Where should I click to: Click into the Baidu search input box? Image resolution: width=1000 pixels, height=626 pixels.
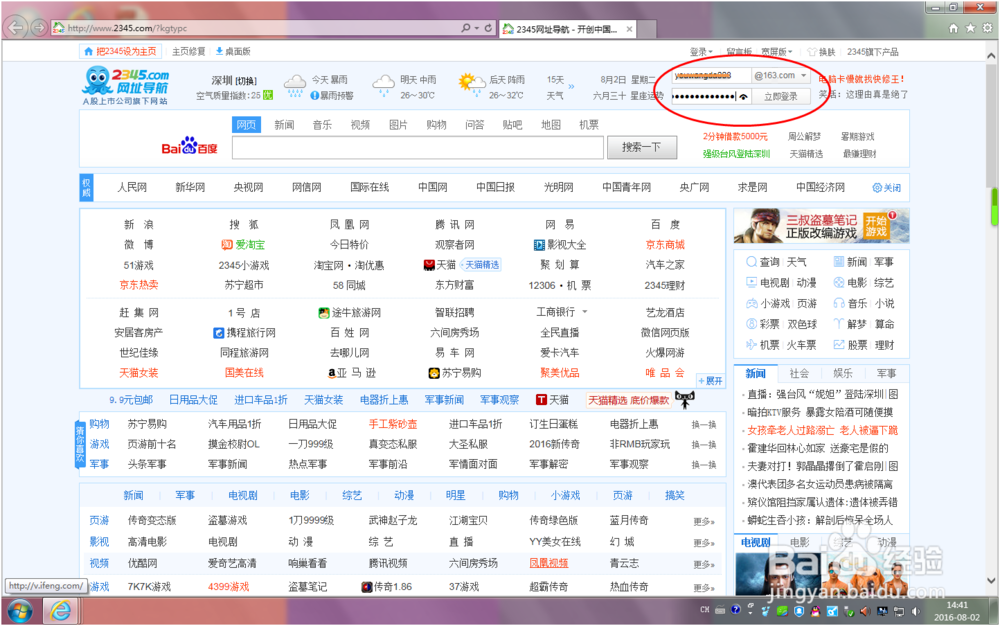[418, 147]
